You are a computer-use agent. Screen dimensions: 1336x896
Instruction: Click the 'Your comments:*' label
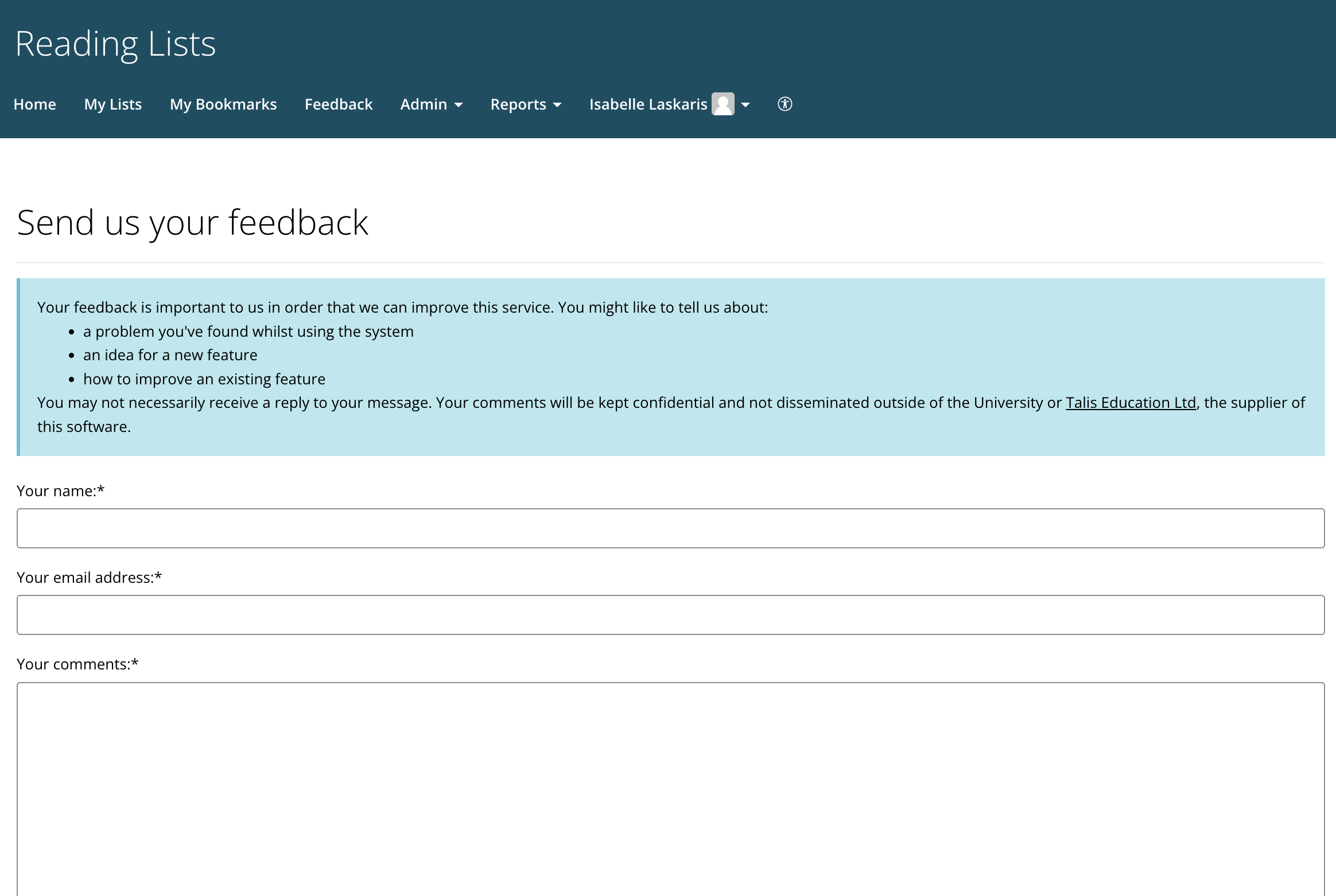[77, 664]
